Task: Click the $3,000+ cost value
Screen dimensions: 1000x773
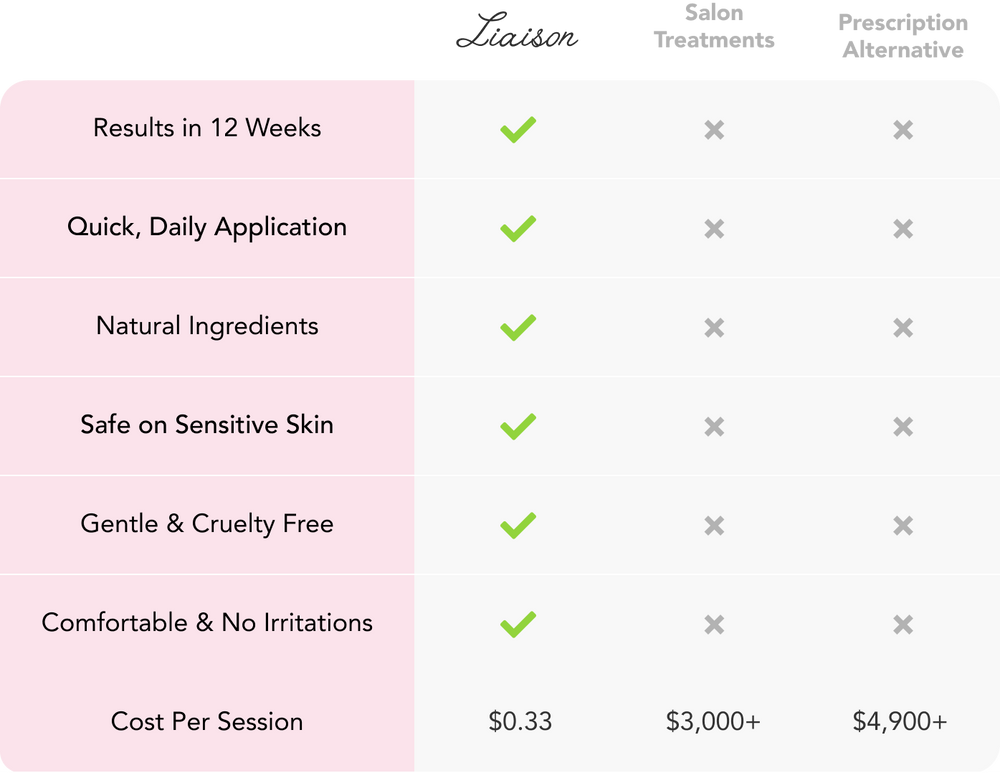Action: 714,721
